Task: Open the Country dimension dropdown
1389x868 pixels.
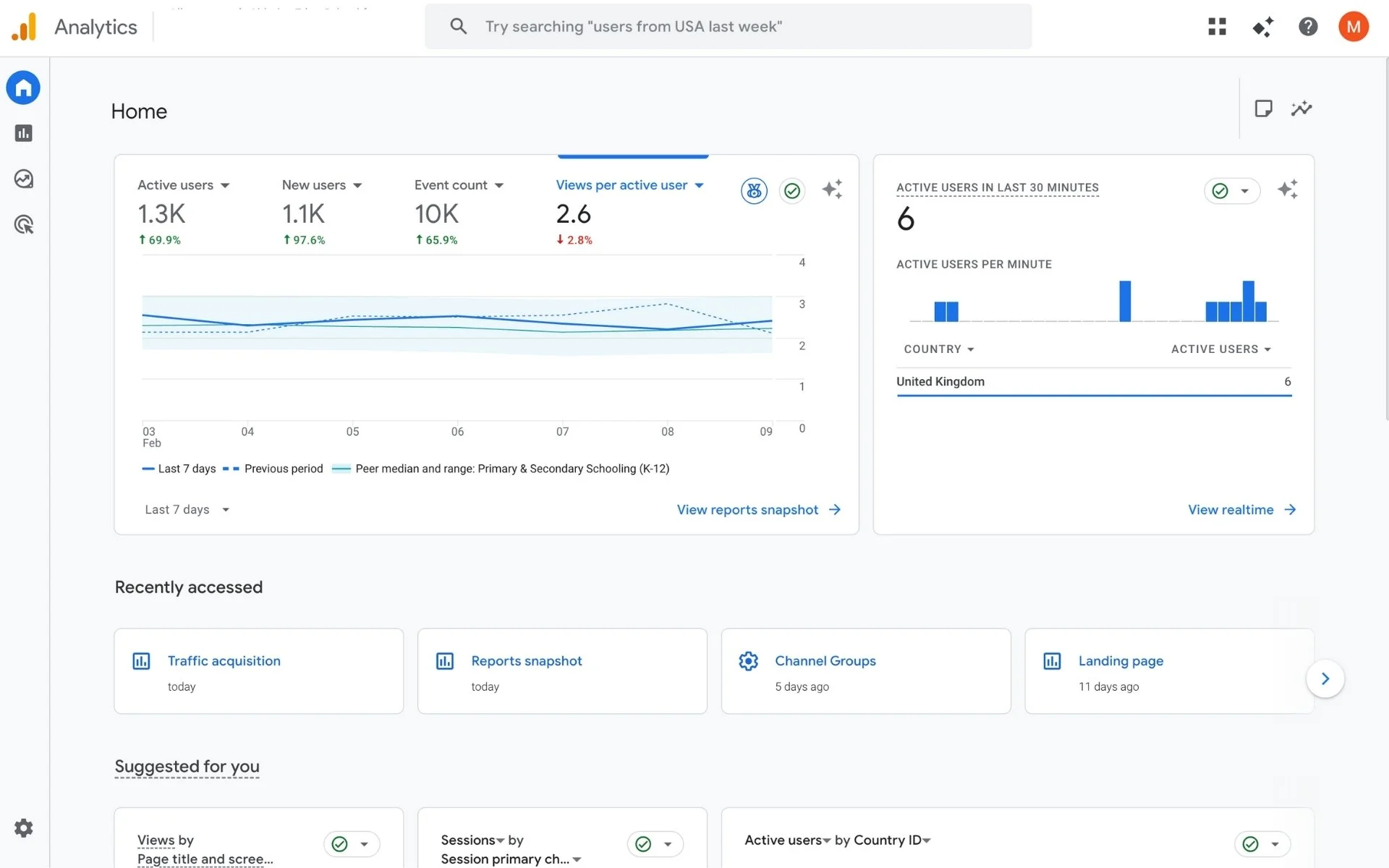Action: point(938,349)
